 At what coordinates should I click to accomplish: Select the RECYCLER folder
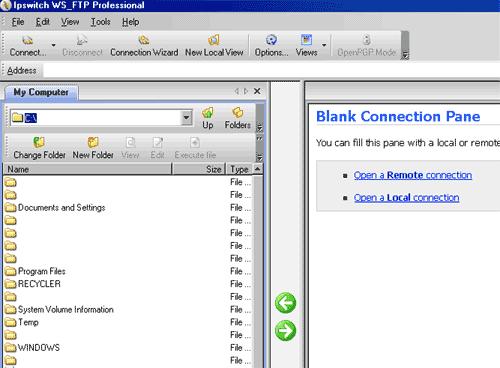point(39,284)
